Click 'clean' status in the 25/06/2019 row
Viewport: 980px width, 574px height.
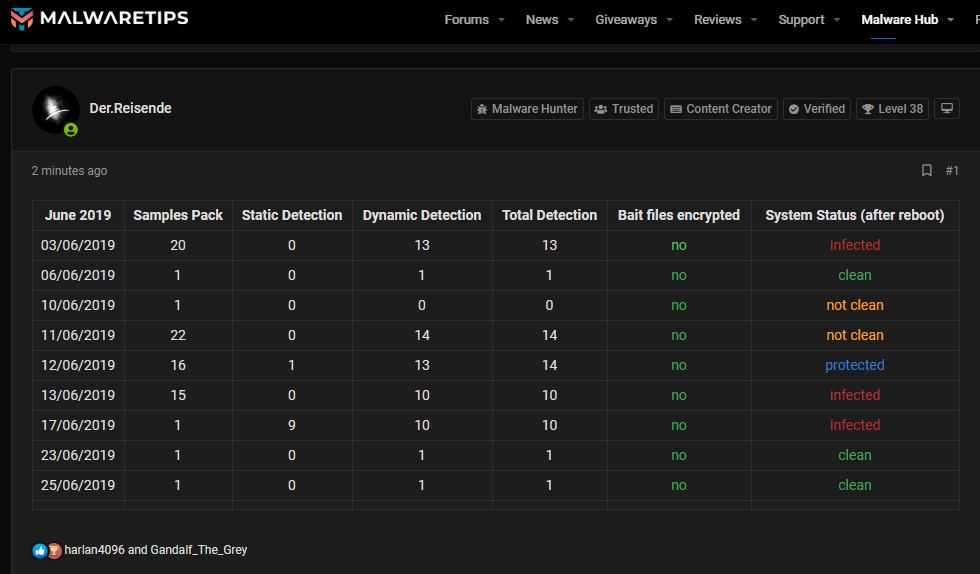(x=855, y=485)
